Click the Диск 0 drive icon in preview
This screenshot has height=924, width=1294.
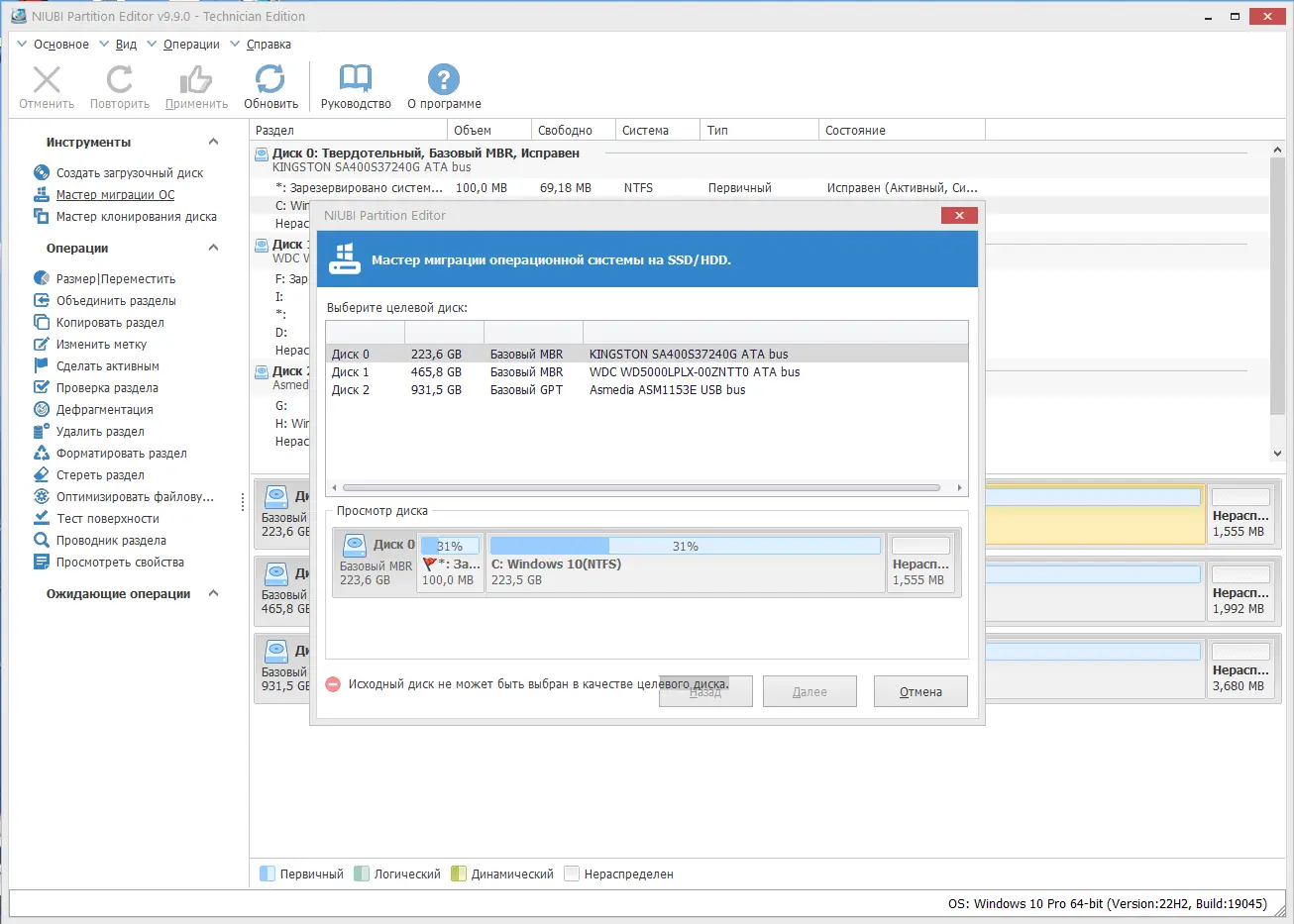point(355,545)
